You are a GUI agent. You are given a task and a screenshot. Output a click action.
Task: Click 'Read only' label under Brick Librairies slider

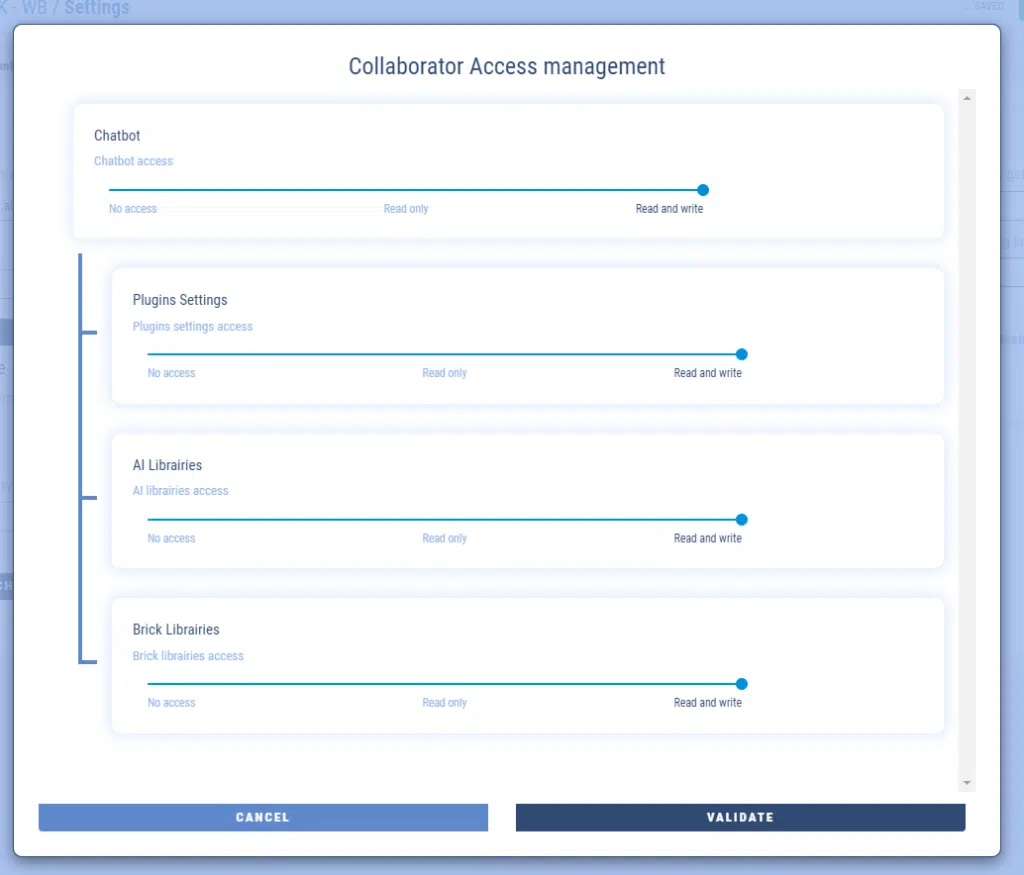444,703
